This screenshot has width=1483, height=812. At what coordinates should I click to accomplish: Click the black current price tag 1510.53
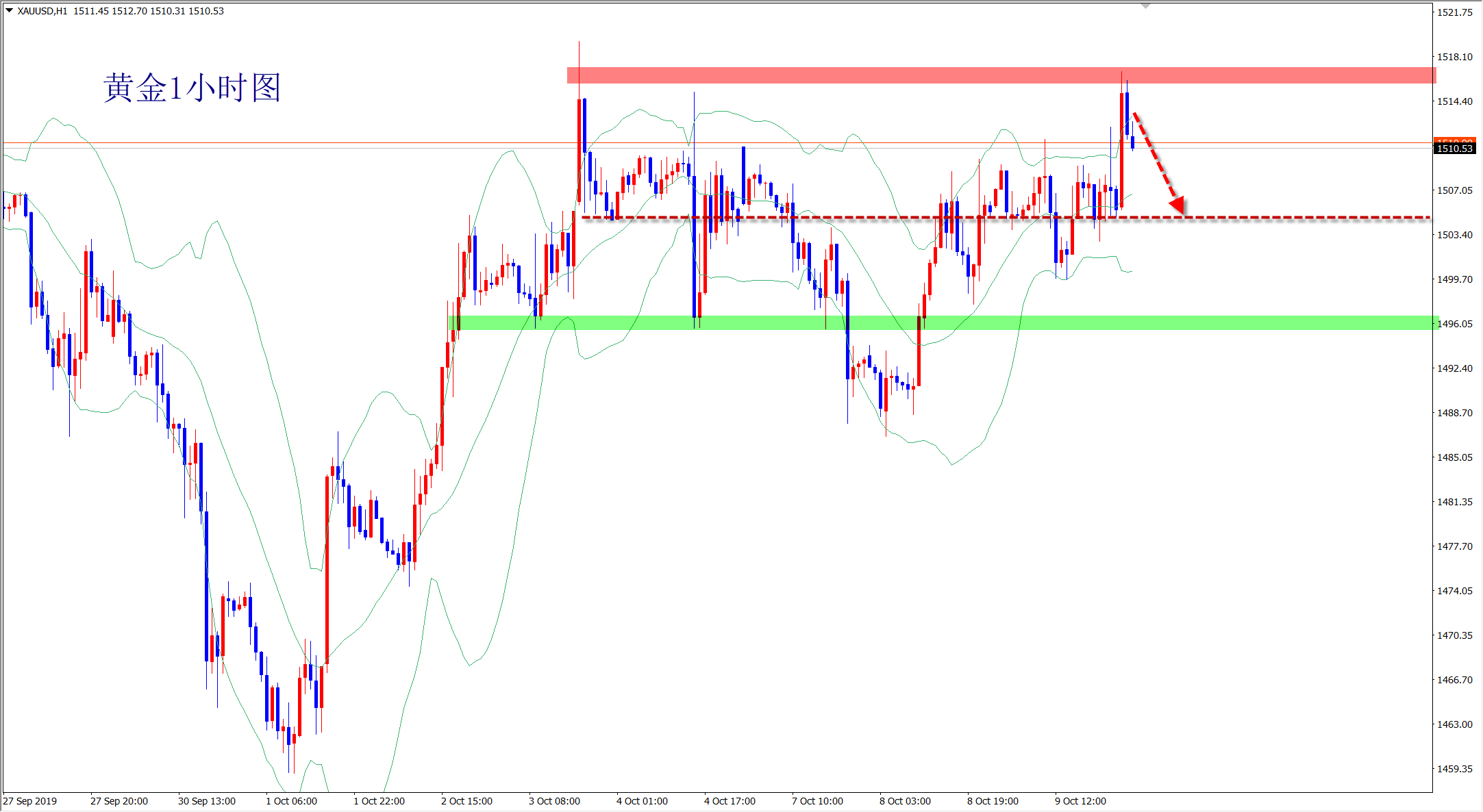coord(1454,149)
